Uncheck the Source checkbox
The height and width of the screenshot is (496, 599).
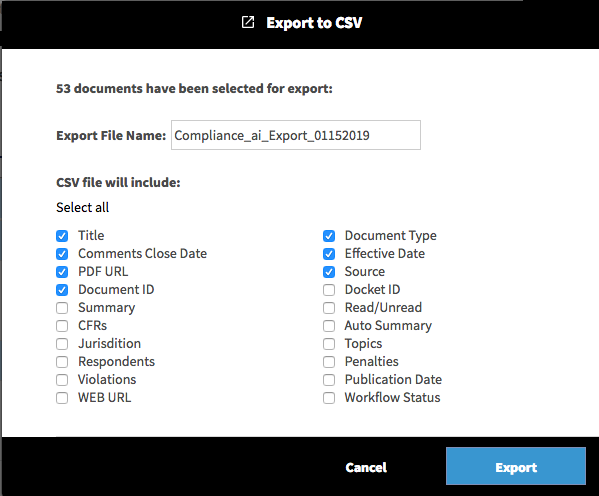[x=329, y=272]
